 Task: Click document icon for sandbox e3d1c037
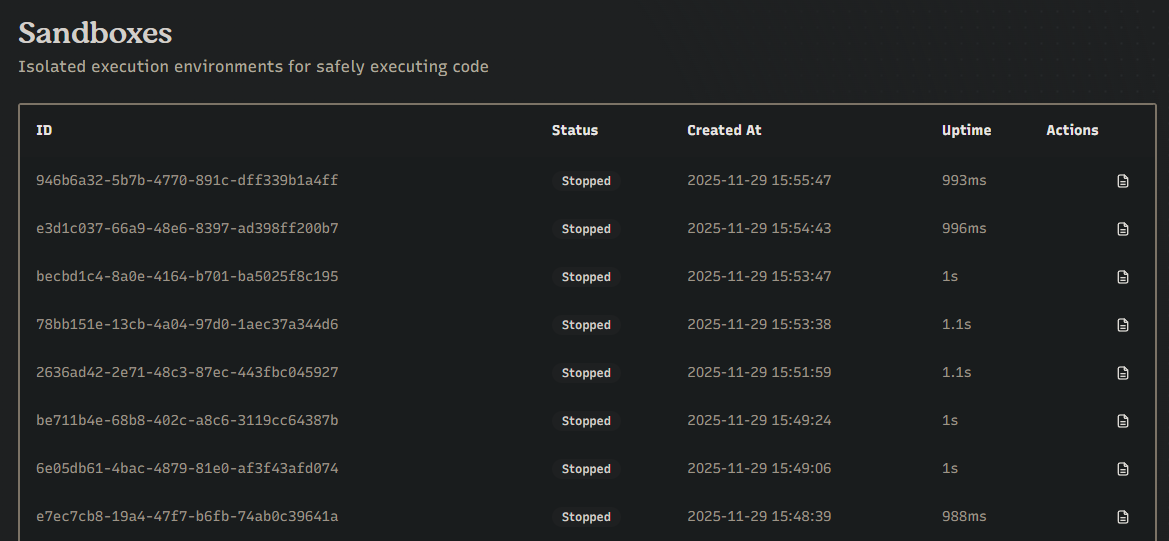(x=1123, y=229)
